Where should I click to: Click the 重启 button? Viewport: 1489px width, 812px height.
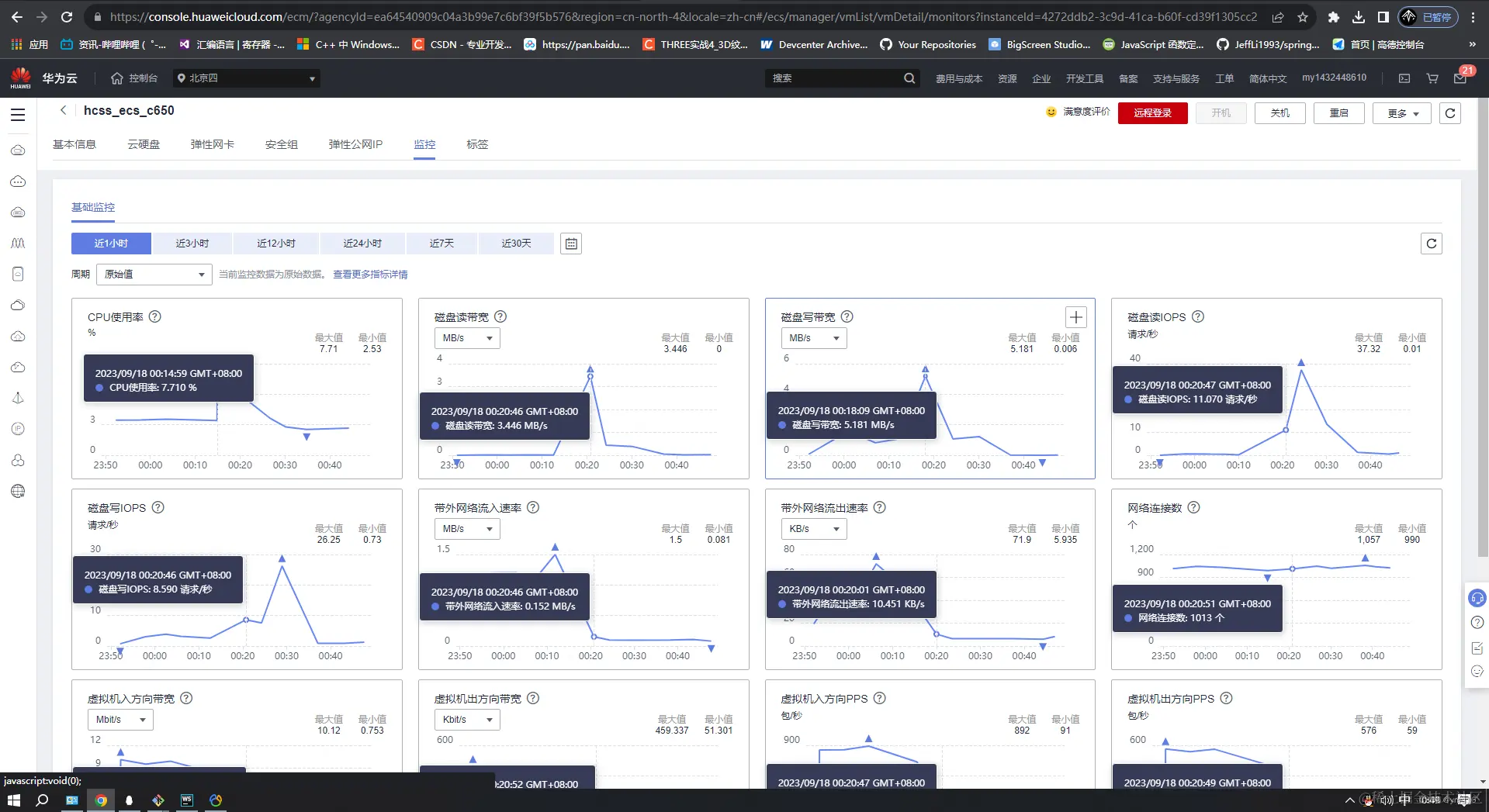pos(1339,113)
